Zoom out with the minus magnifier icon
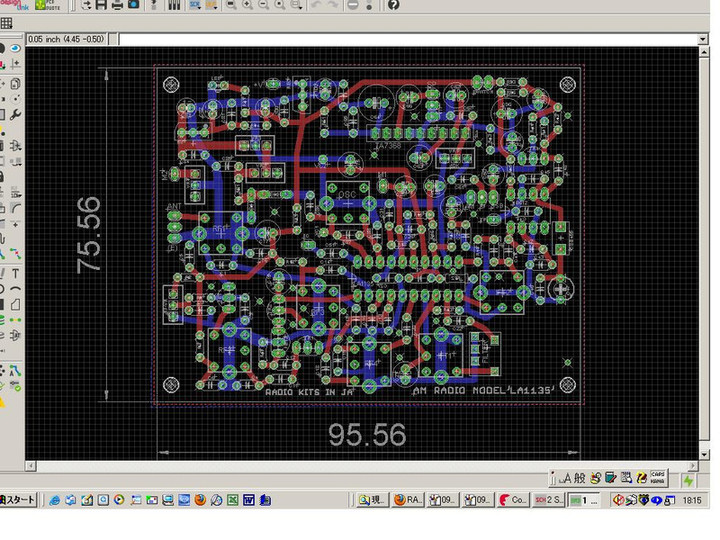 tap(263, 5)
